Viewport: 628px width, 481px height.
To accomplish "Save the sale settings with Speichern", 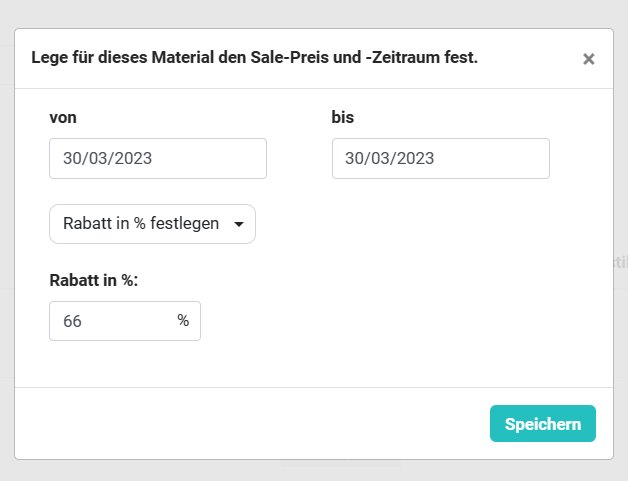I will click(543, 424).
